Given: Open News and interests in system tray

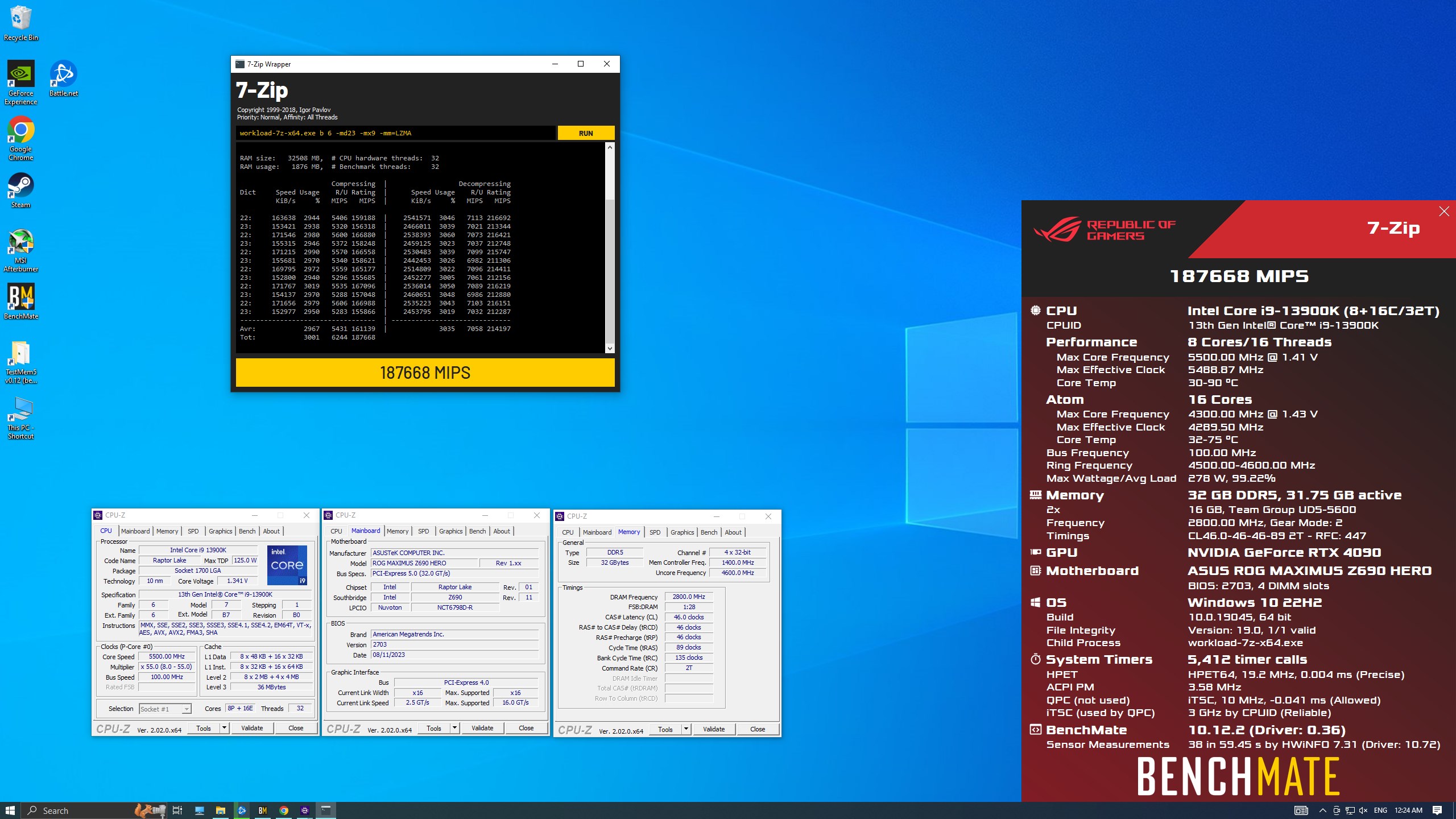Looking at the screenshot, I should pyautogui.click(x=1301, y=810).
